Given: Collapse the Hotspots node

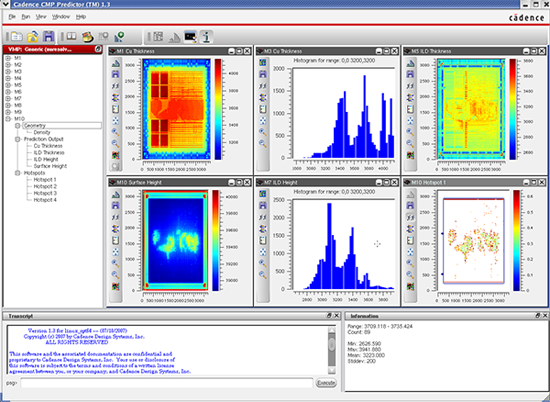Looking at the screenshot, I should 18,173.
